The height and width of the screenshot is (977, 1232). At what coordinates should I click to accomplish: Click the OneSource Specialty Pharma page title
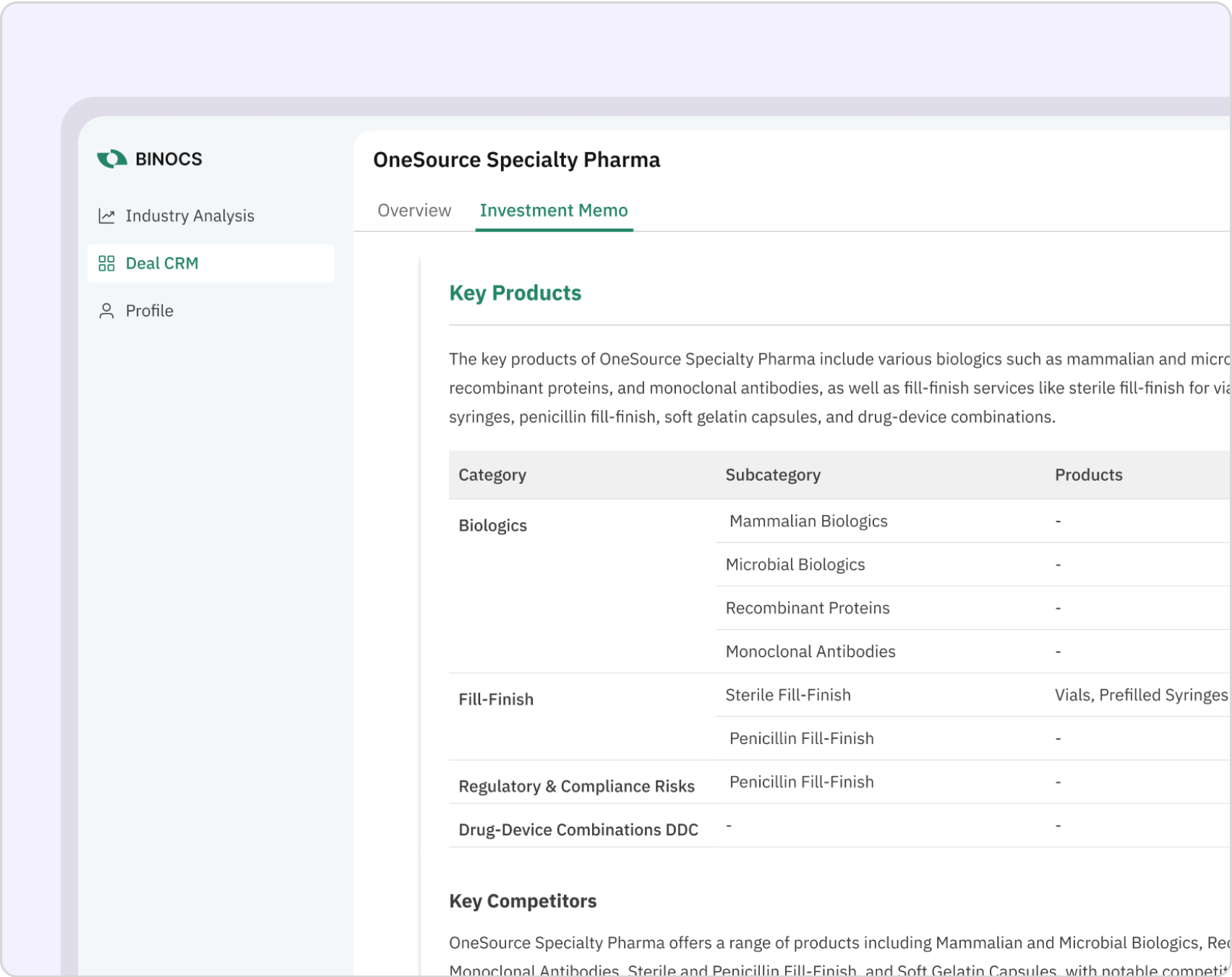tap(516, 160)
